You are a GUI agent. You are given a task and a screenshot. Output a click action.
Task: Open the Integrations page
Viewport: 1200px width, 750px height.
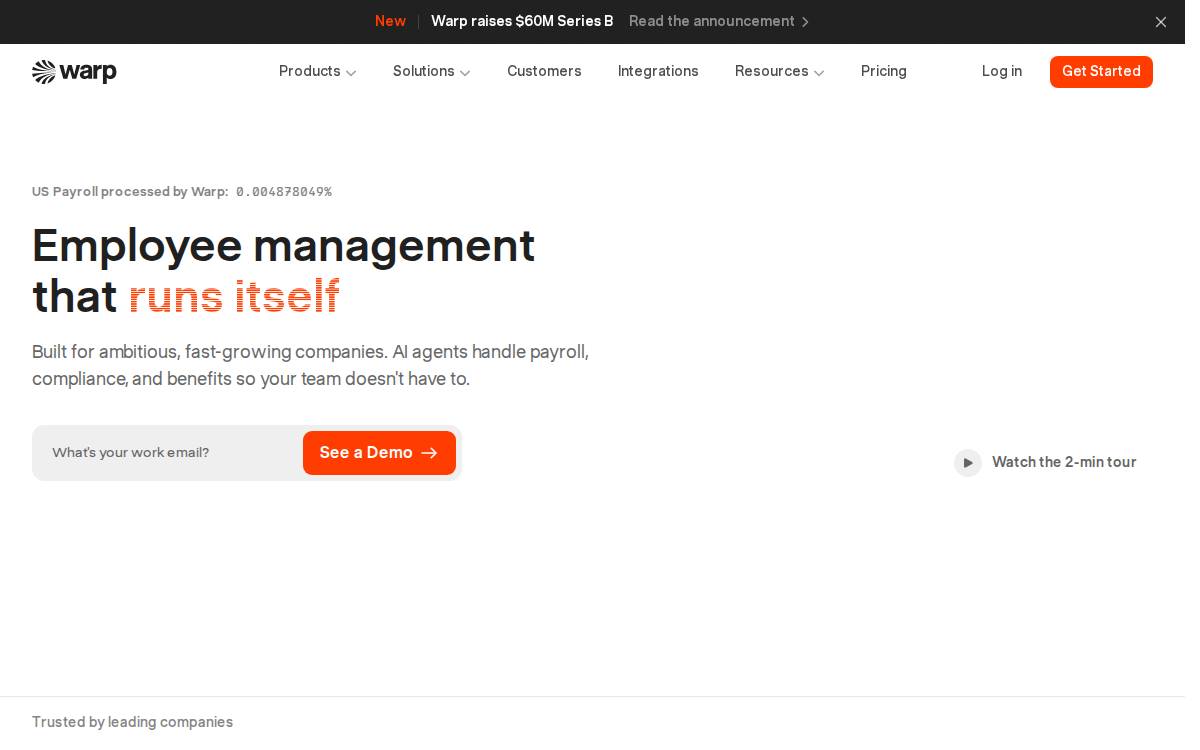click(658, 72)
